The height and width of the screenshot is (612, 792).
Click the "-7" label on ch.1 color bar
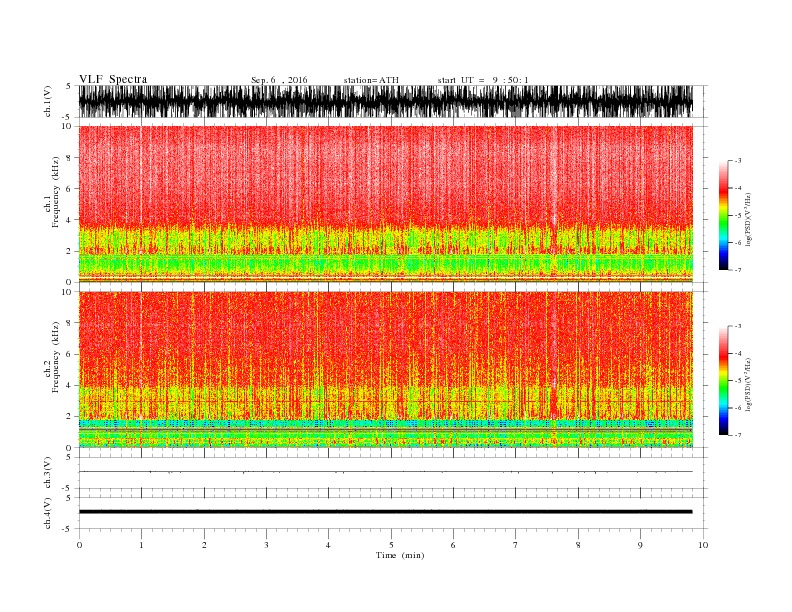click(738, 270)
